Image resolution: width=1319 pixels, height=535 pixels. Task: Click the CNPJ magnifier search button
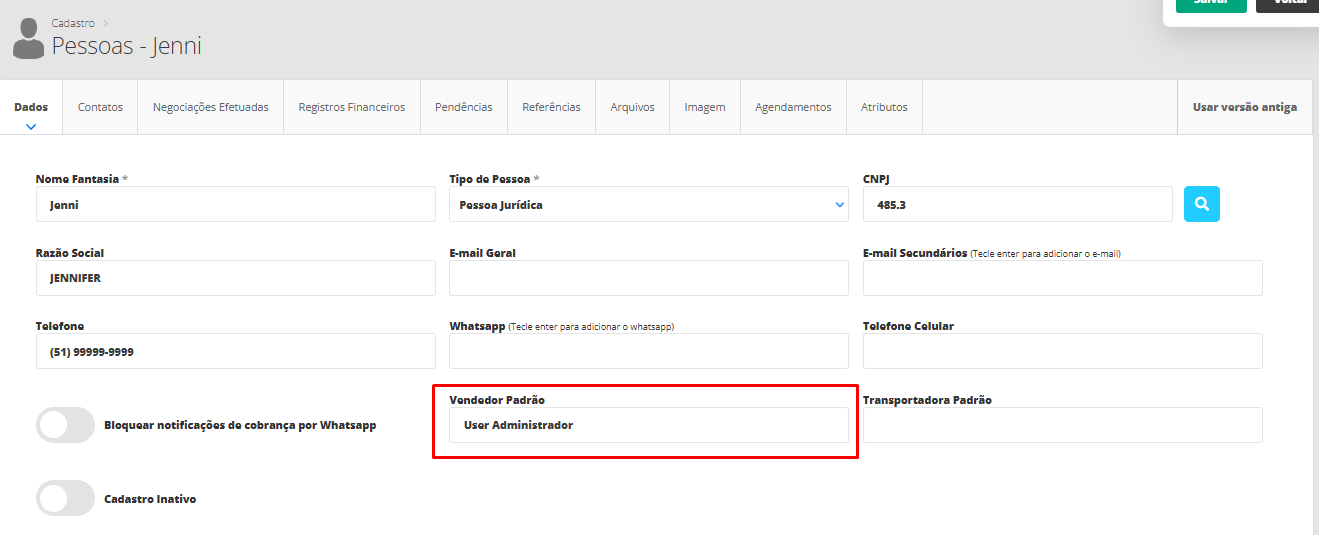pyautogui.click(x=1201, y=204)
